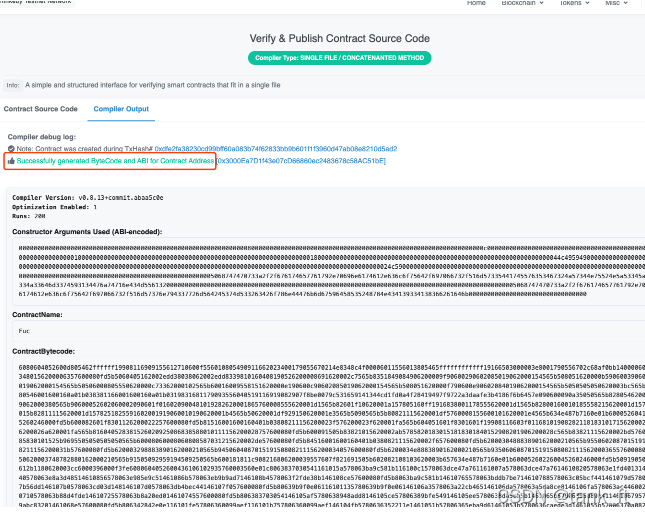645x515 pixels.
Task: Click inside Constructor Arguments text box
Action: [329, 271]
